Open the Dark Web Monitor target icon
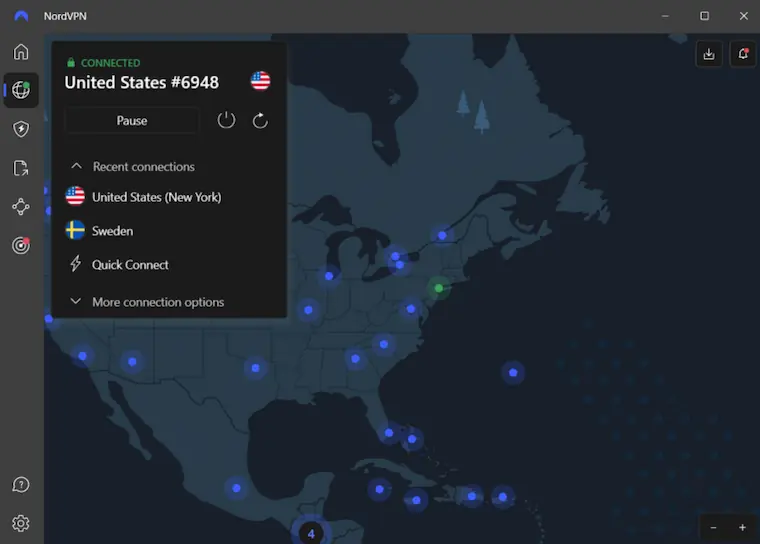The width and height of the screenshot is (760, 544). 21,245
